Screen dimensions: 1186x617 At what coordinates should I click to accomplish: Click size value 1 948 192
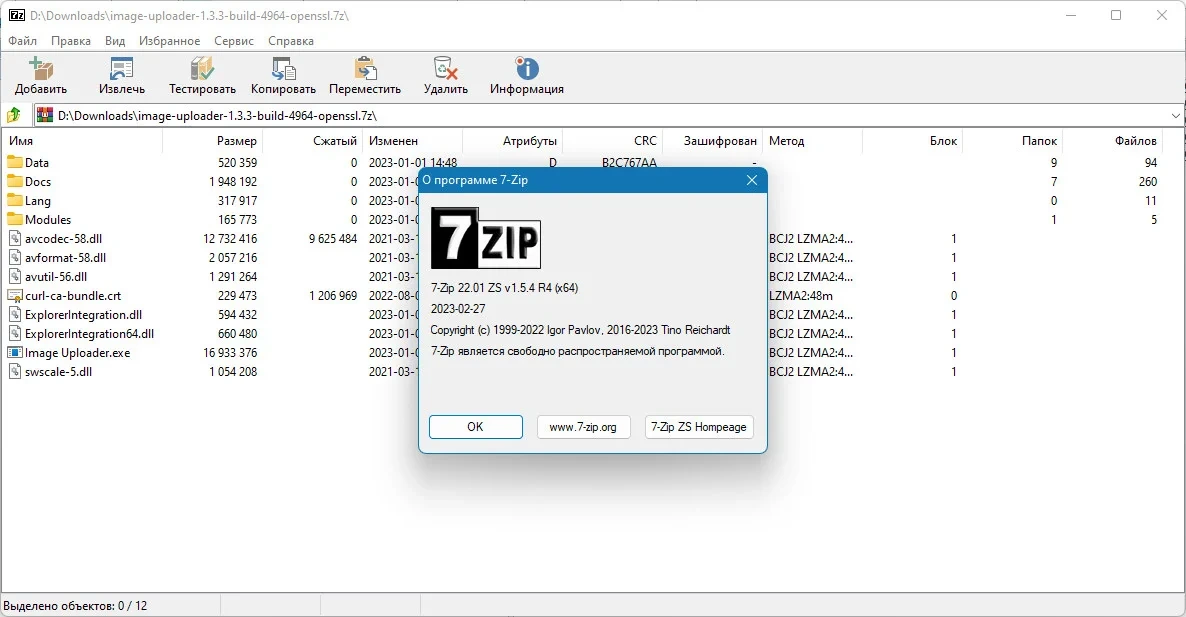click(x=233, y=181)
